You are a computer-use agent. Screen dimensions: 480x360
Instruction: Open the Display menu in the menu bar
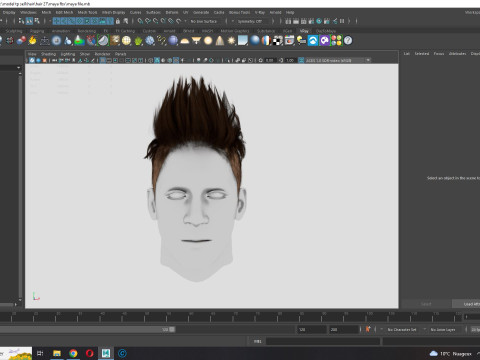9,12
